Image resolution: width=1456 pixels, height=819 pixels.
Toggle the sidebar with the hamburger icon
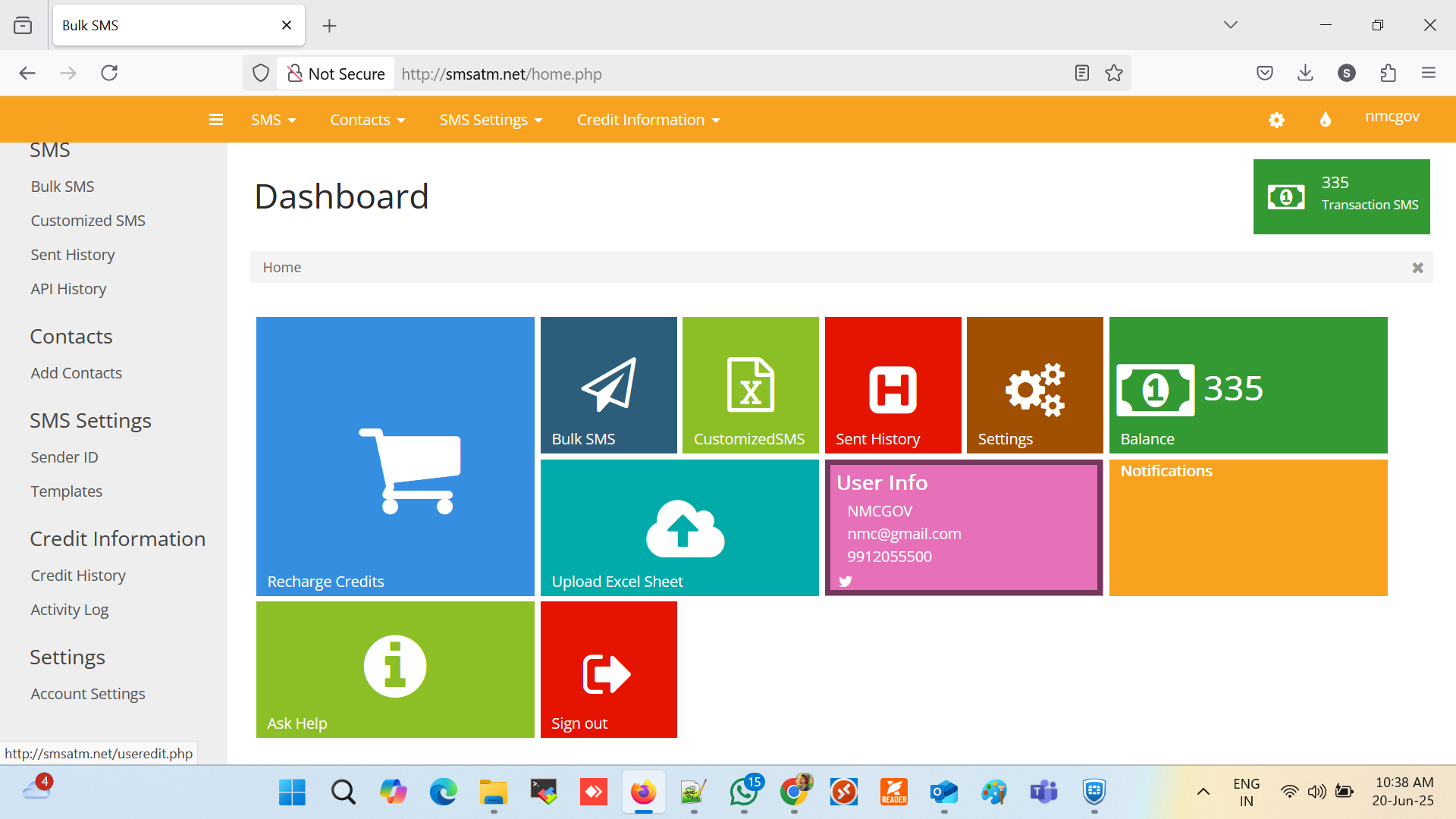click(x=216, y=120)
